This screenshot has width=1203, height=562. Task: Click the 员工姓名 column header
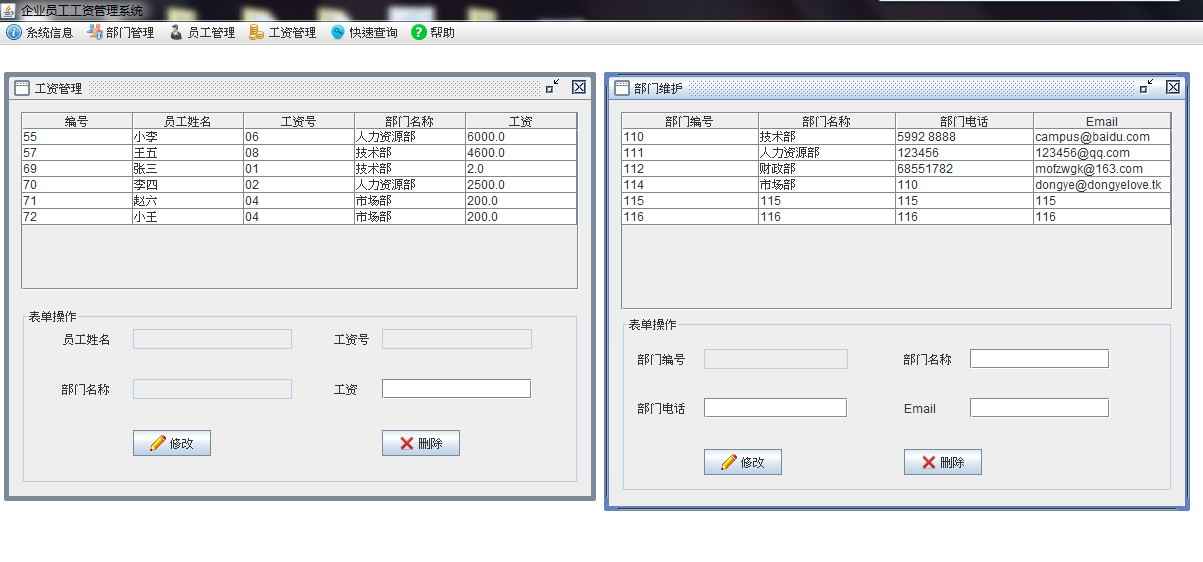(188, 121)
